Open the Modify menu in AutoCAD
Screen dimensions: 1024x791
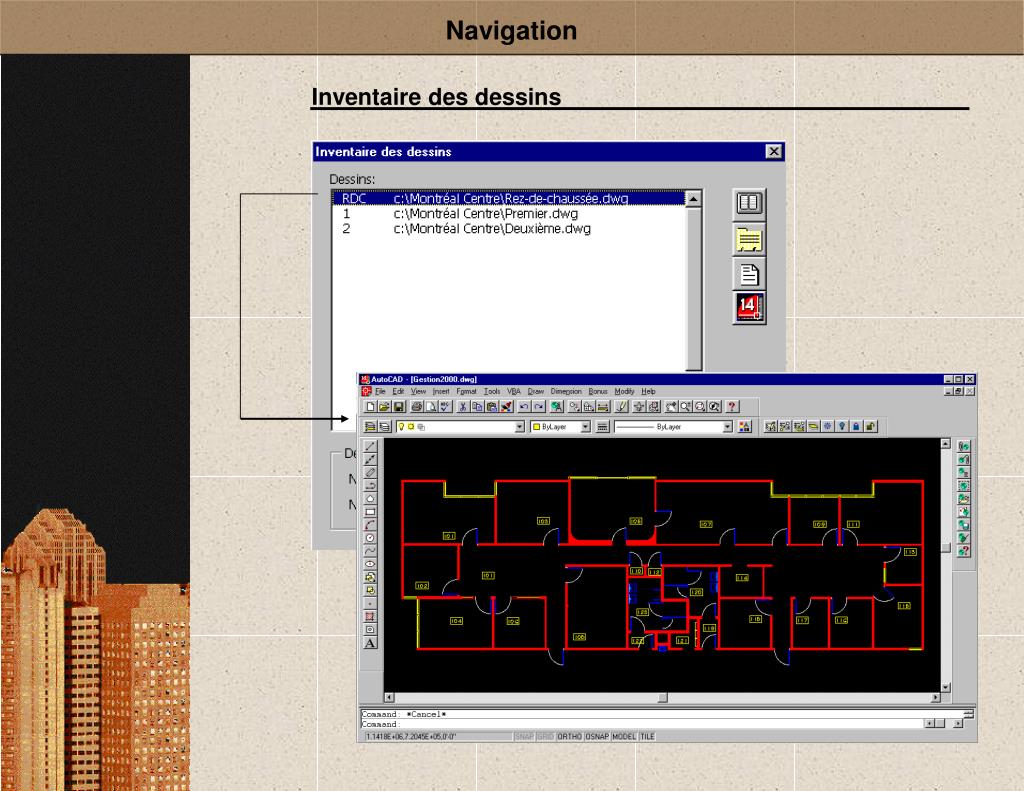point(624,391)
